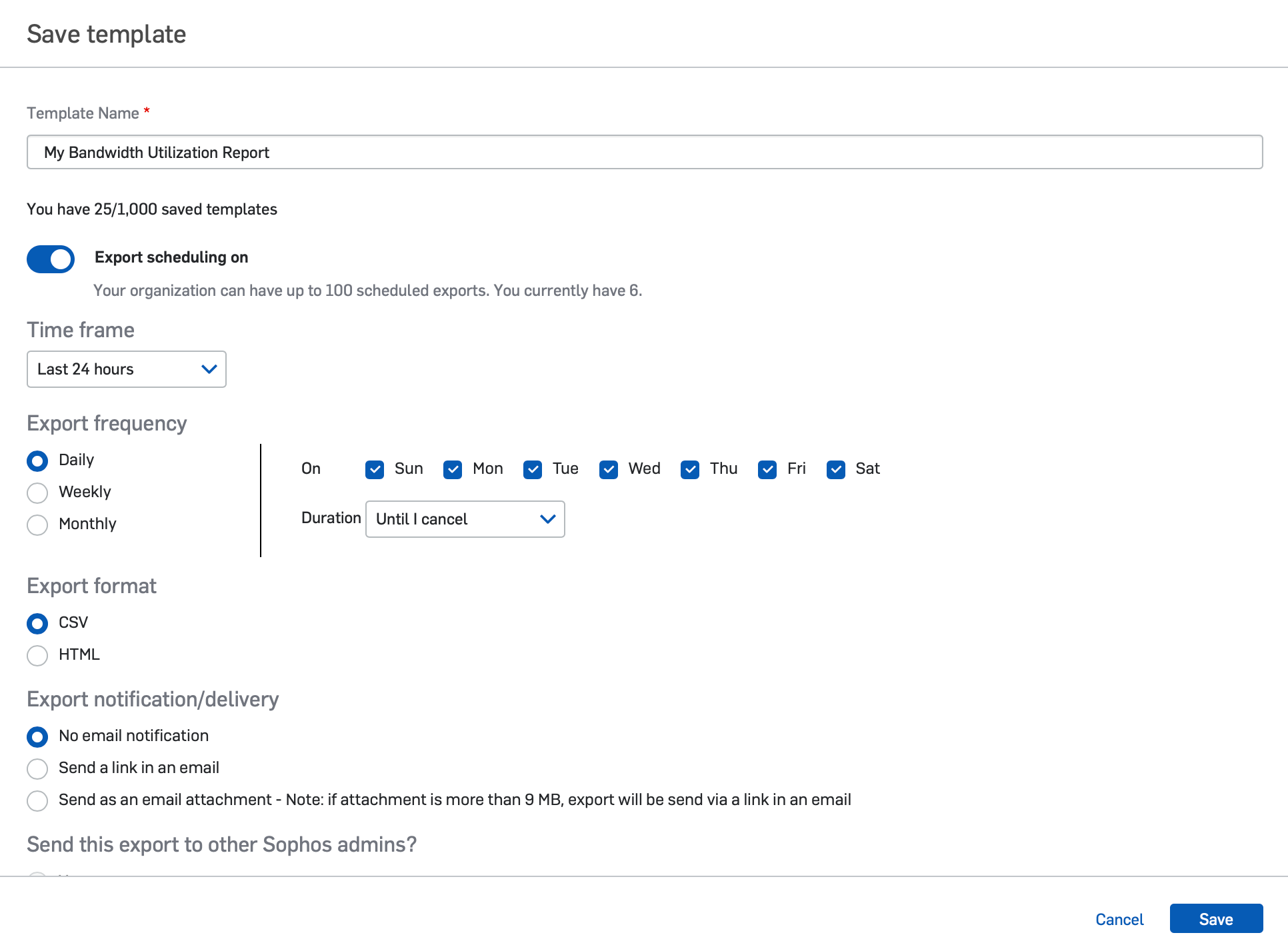The width and height of the screenshot is (1288, 949).
Task: Select the CSV export format
Action: (37, 623)
